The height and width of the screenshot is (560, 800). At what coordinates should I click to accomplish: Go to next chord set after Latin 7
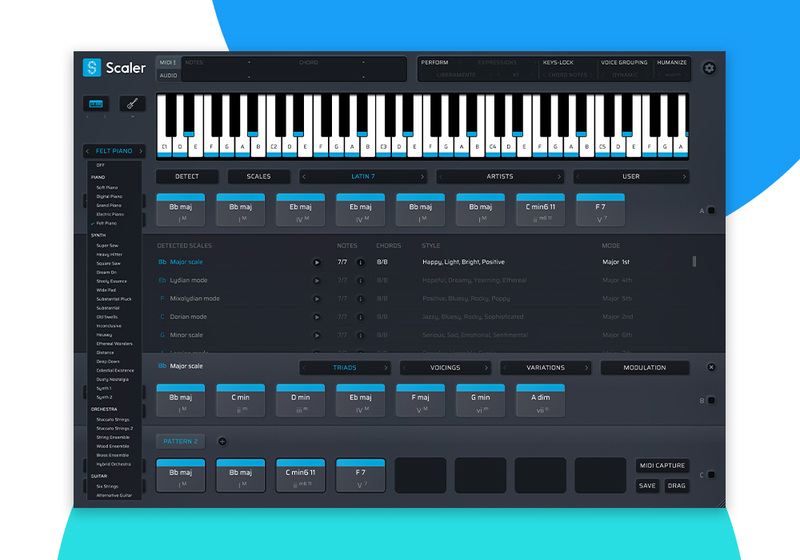[422, 176]
